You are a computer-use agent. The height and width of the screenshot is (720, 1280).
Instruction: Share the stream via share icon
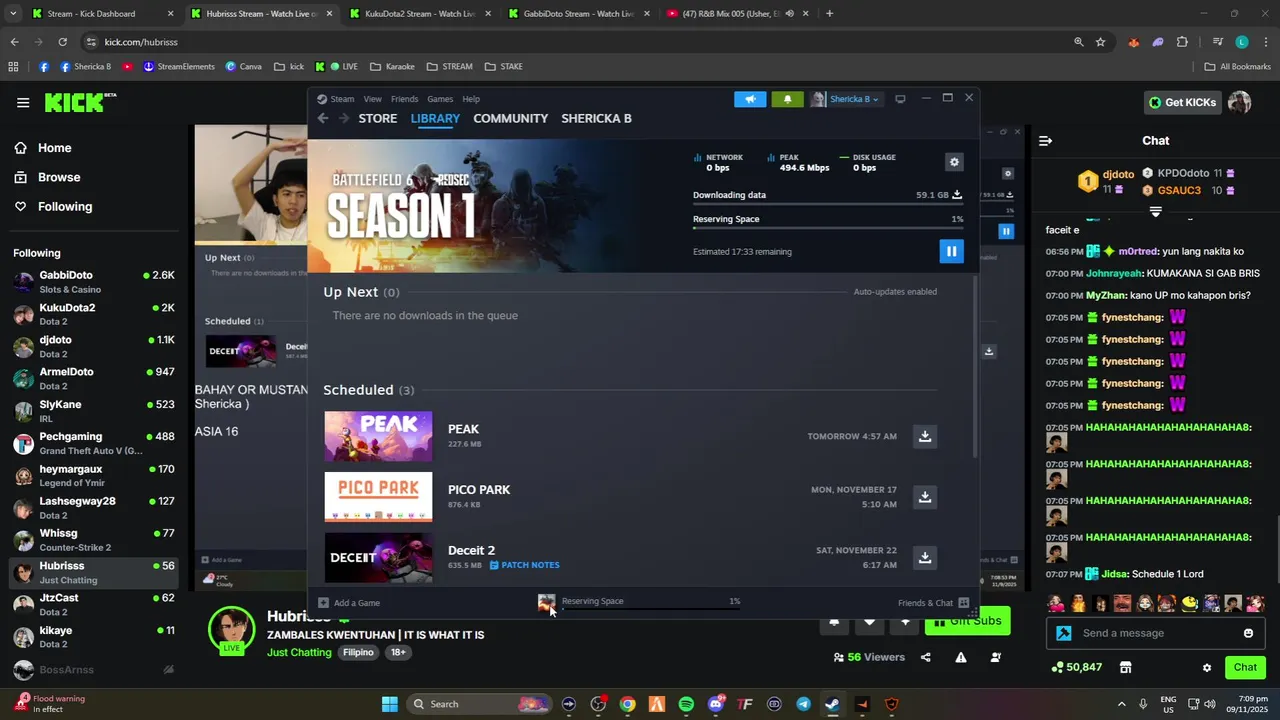[926, 657]
